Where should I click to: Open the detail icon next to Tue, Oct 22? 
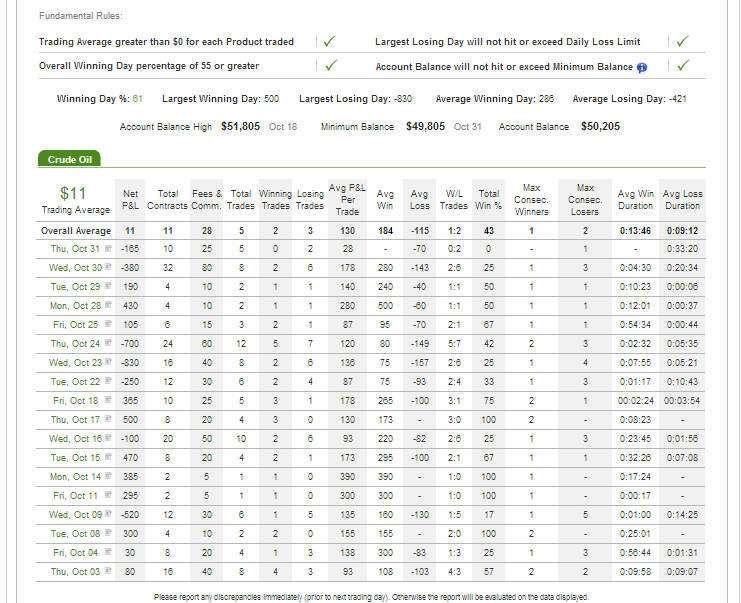108,381
